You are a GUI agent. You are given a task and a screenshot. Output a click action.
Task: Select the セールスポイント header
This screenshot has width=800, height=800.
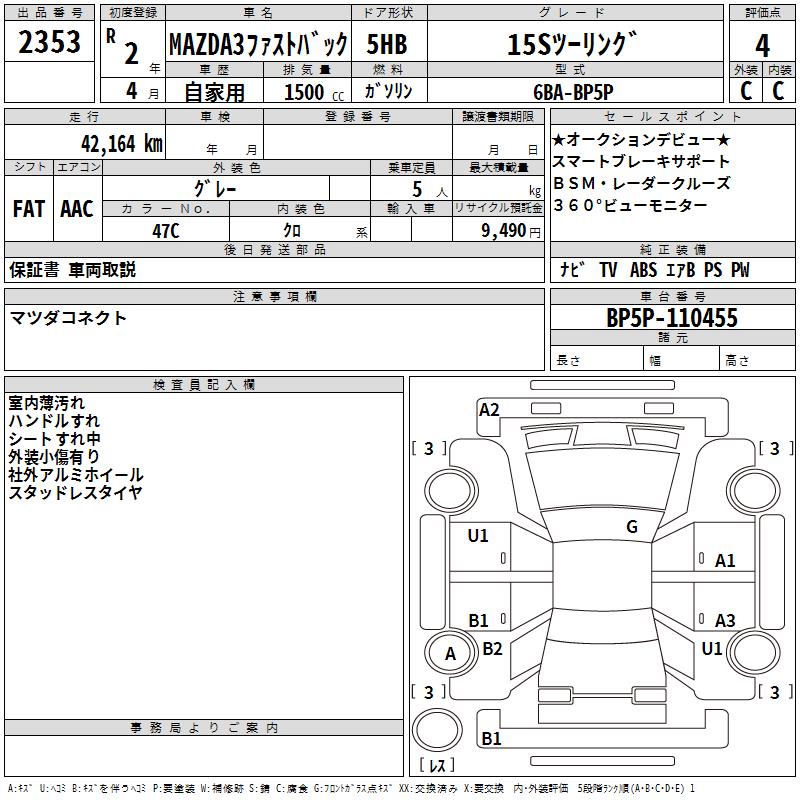[x=672, y=116]
